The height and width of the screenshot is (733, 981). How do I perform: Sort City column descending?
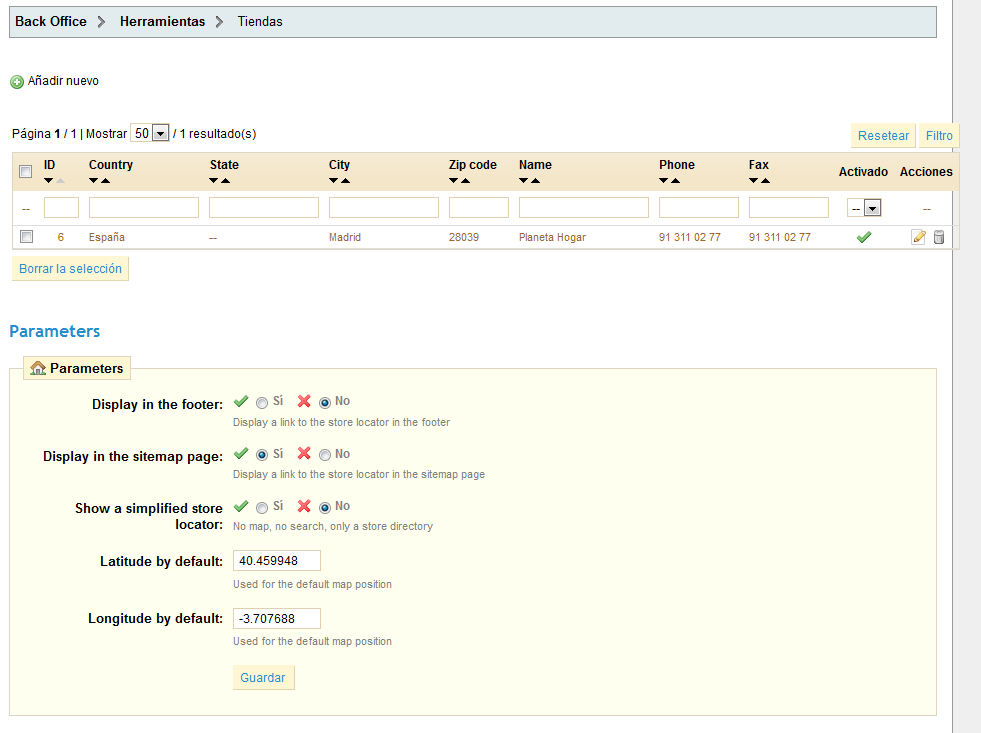pyautogui.click(x=333, y=181)
